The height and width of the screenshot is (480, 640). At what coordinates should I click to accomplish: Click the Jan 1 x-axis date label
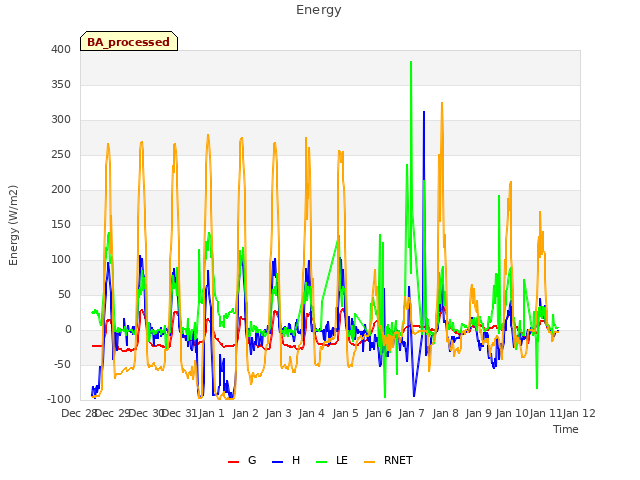tap(212, 413)
